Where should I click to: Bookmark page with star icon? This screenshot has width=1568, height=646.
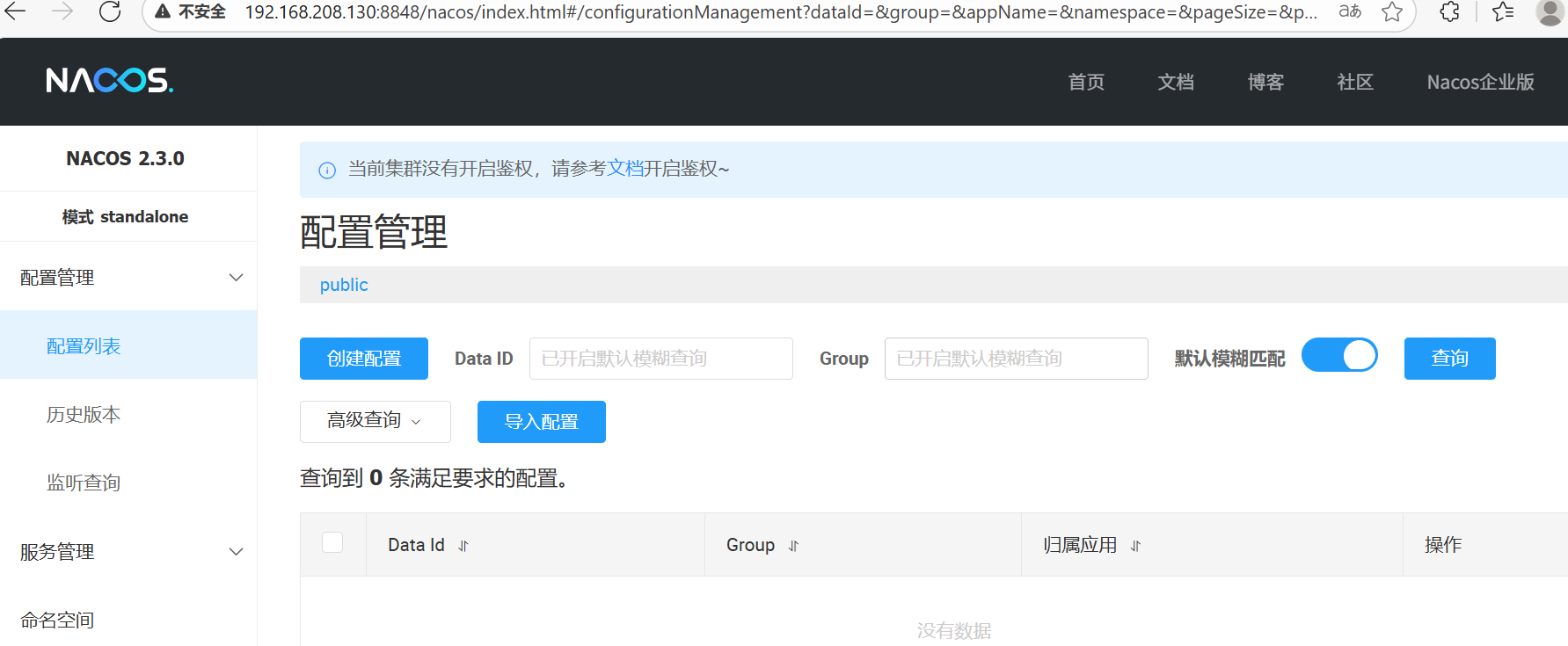click(x=1392, y=11)
